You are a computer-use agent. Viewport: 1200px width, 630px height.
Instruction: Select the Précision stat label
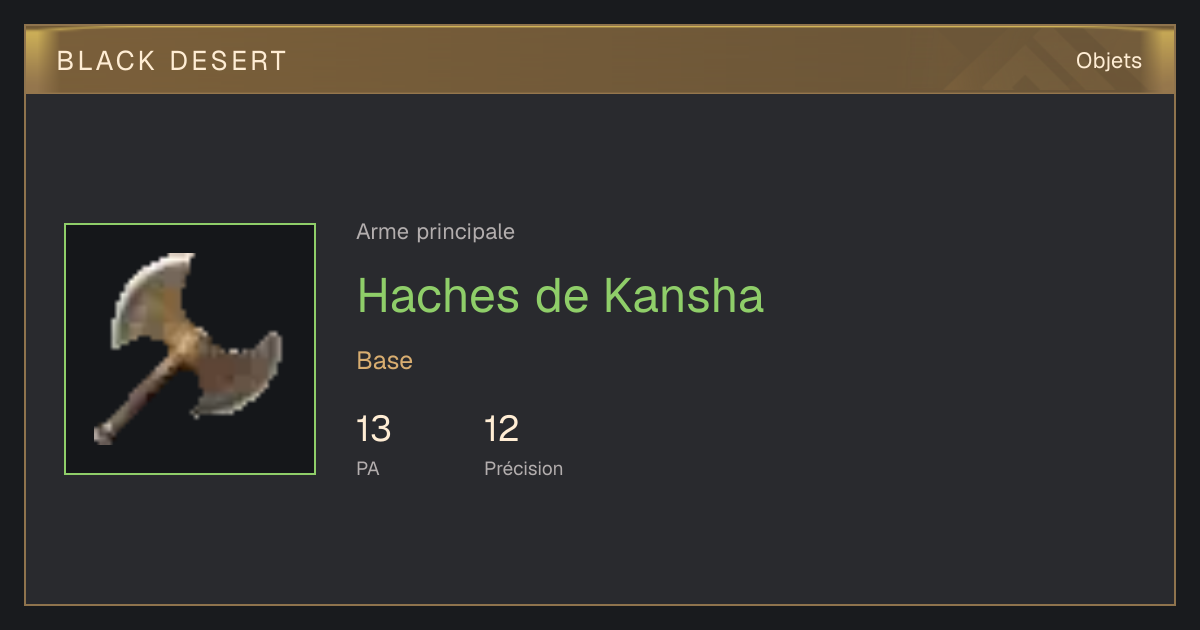click(x=523, y=468)
